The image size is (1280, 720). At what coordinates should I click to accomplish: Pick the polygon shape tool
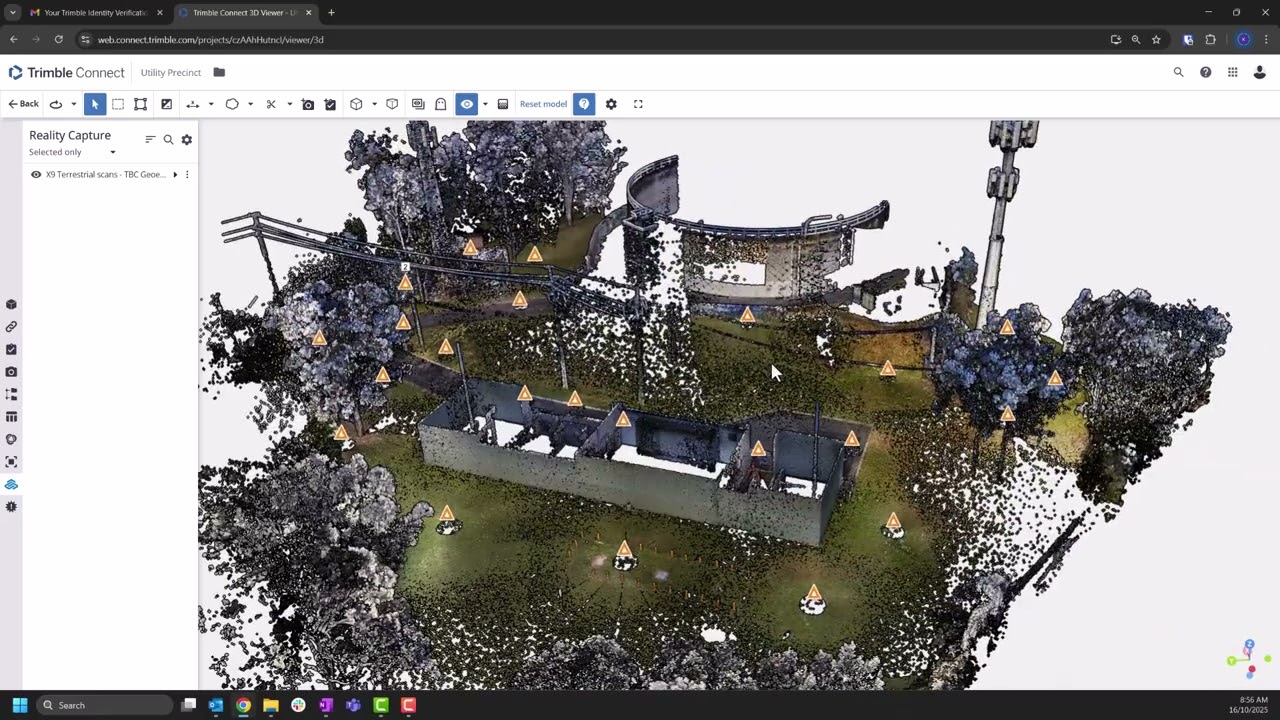point(232,104)
